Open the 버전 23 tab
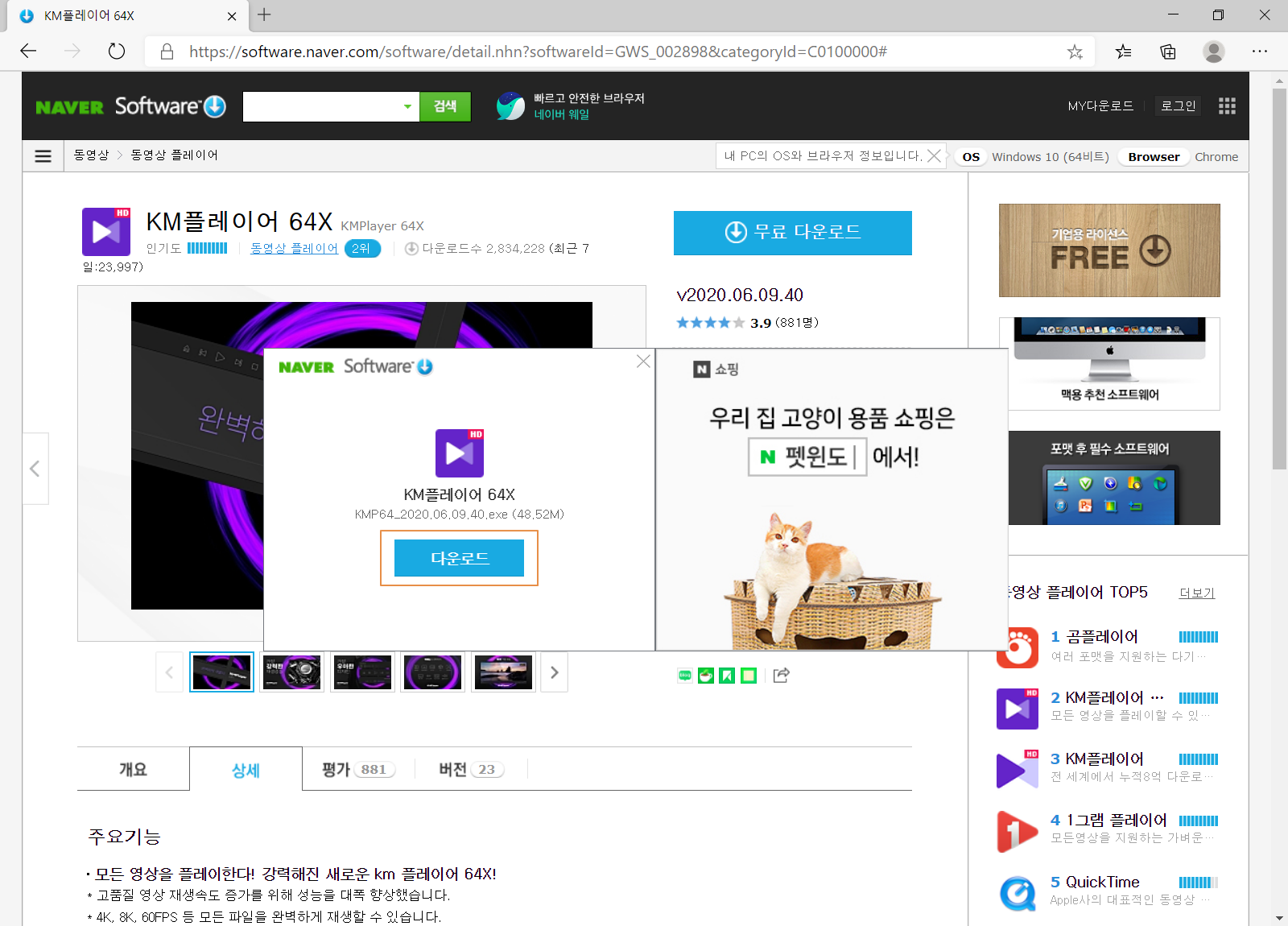The height and width of the screenshot is (926, 1288). (x=471, y=769)
